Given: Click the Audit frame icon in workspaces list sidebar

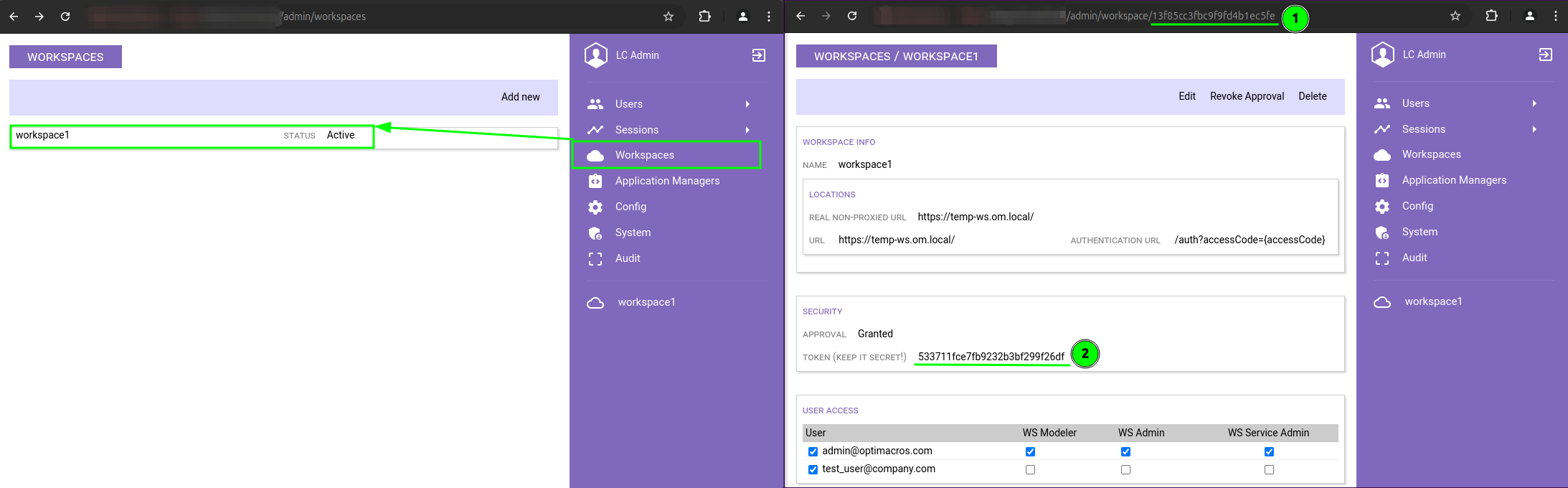Looking at the screenshot, I should tap(595, 259).
